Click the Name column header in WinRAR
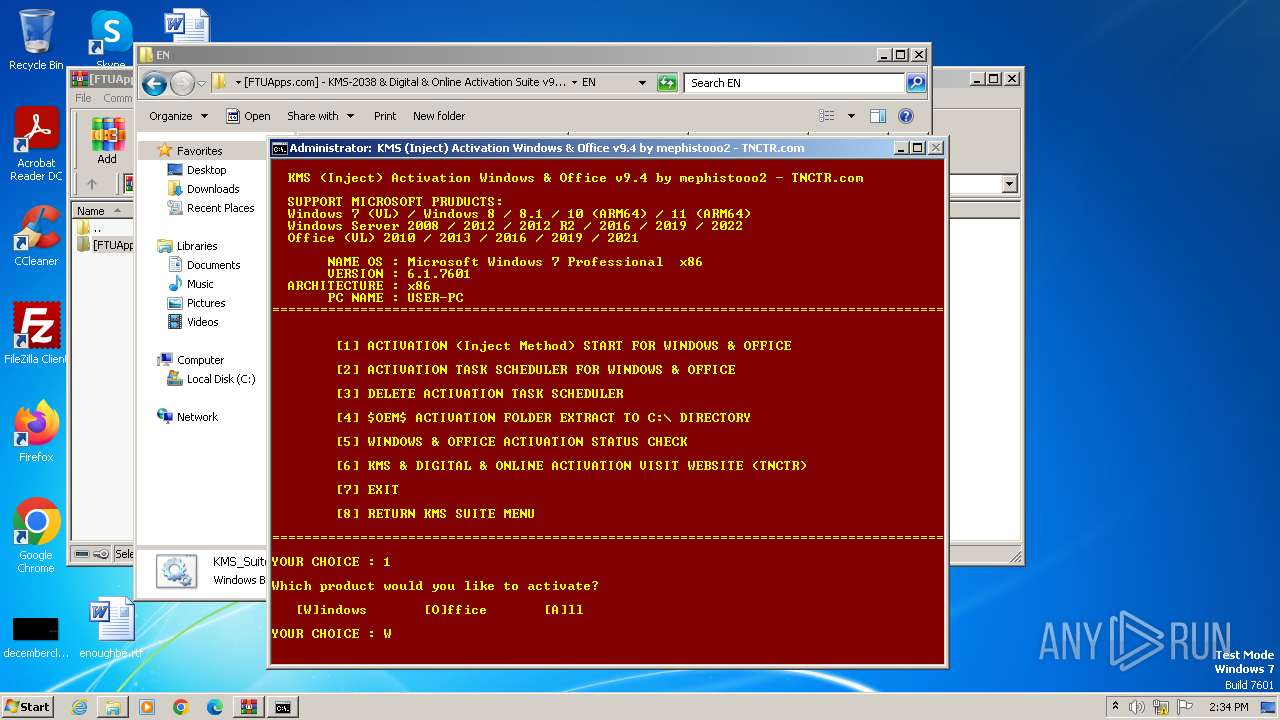Image resolution: width=1280 pixels, height=720 pixels. pos(100,211)
